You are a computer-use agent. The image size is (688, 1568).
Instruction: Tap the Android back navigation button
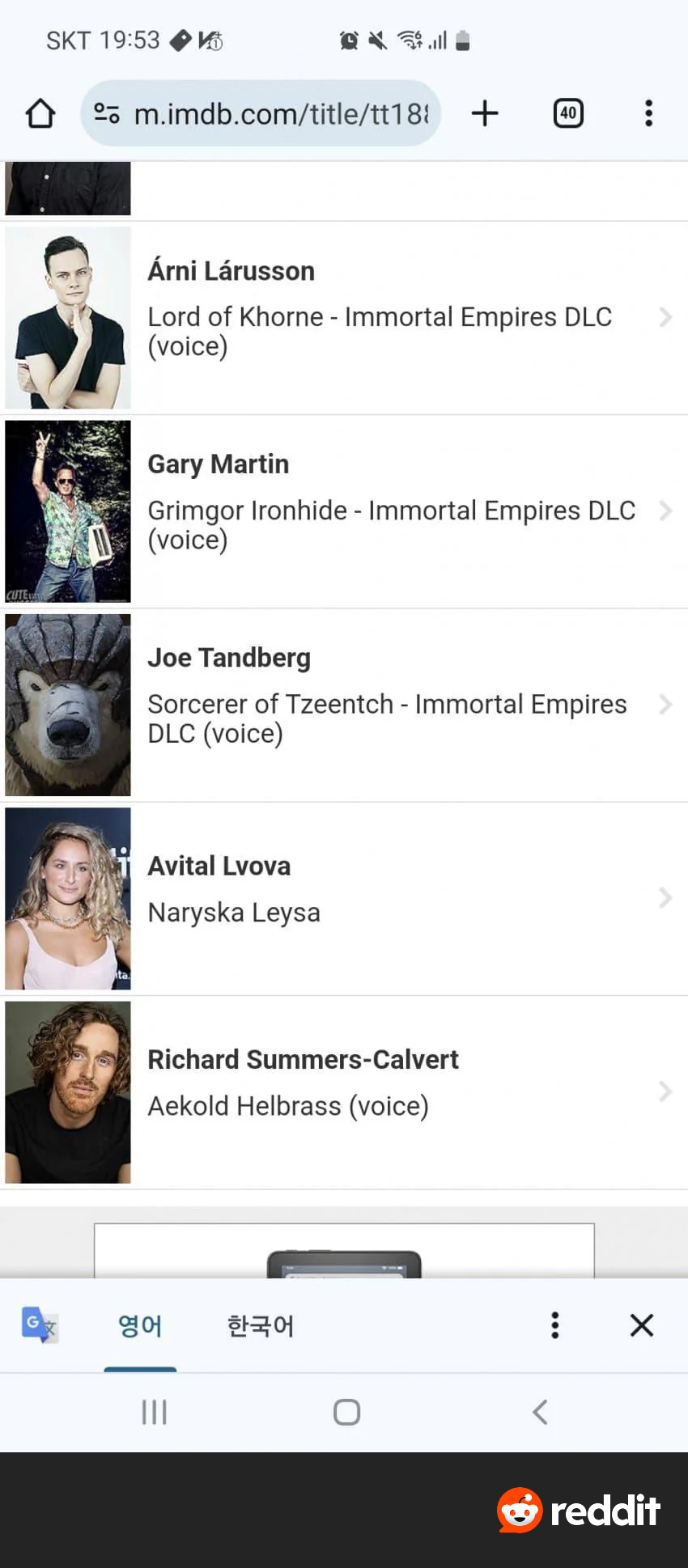tap(540, 1412)
